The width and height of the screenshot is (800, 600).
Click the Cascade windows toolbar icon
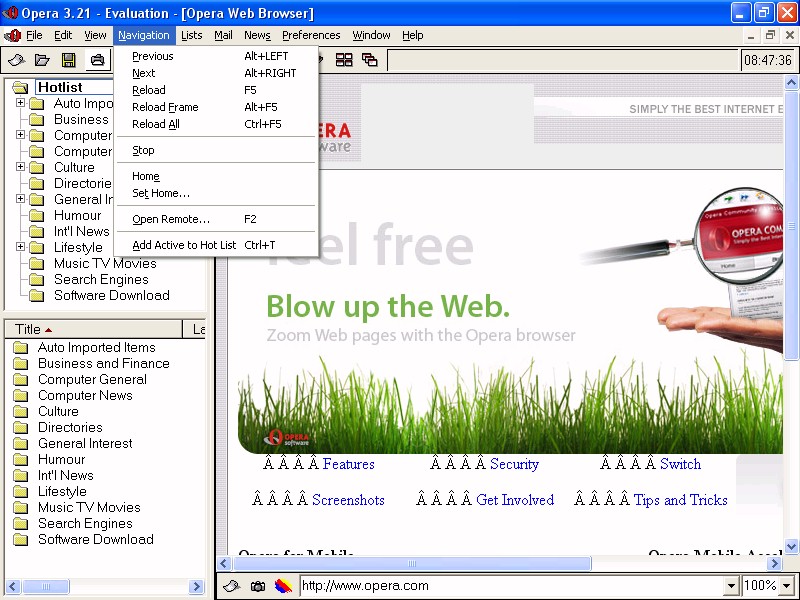369,60
